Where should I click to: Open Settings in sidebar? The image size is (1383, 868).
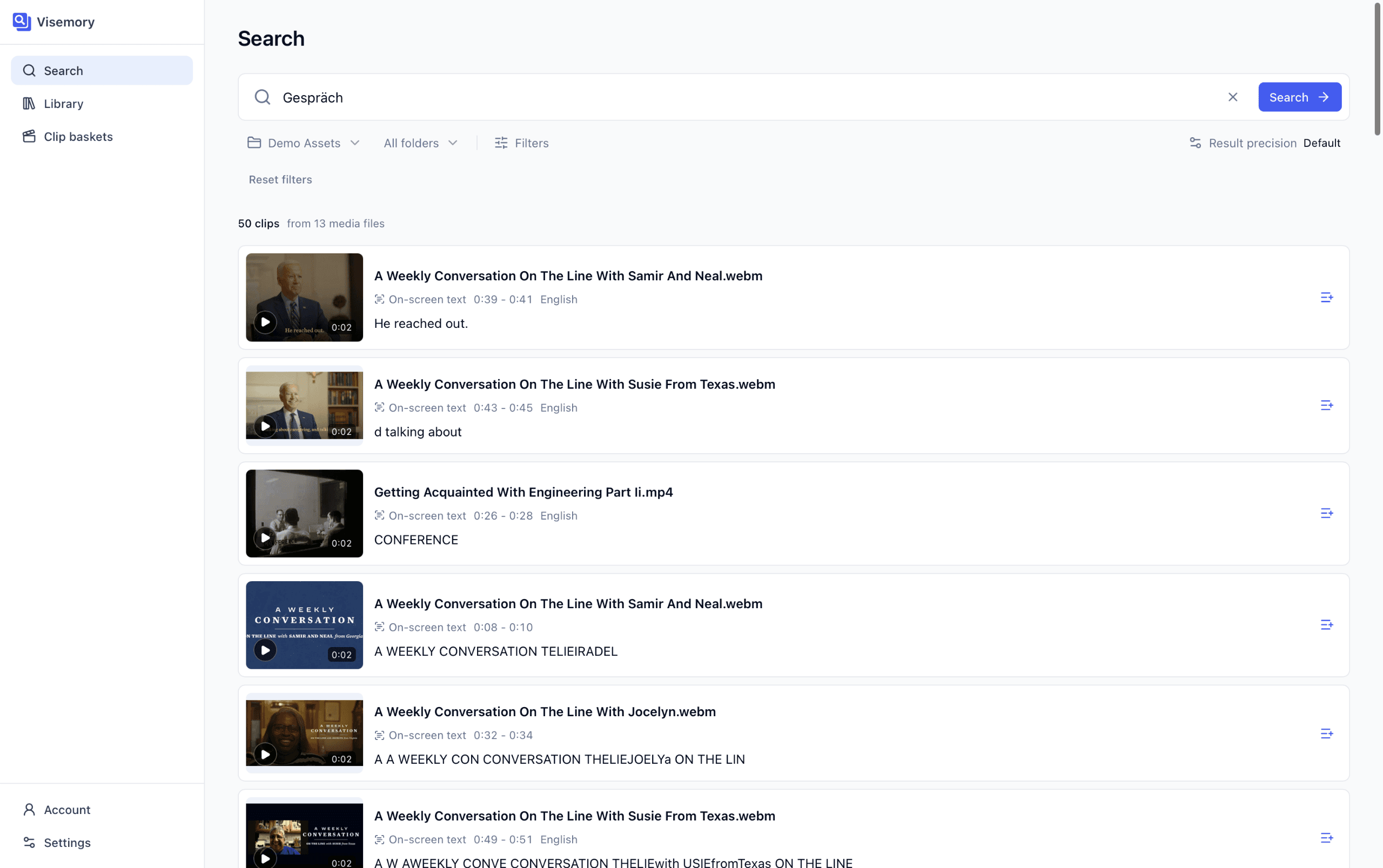pyautogui.click(x=102, y=842)
